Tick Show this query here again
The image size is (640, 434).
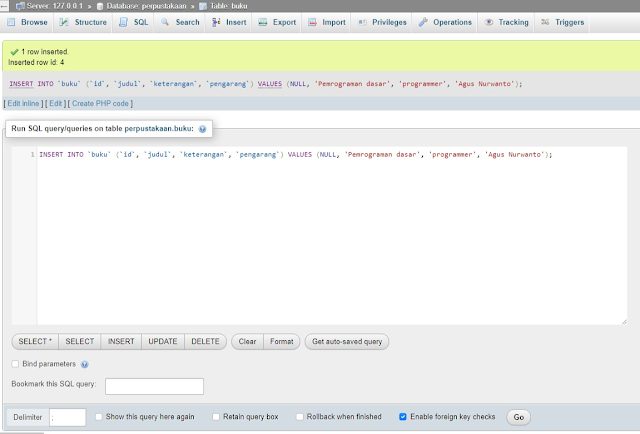click(x=98, y=417)
